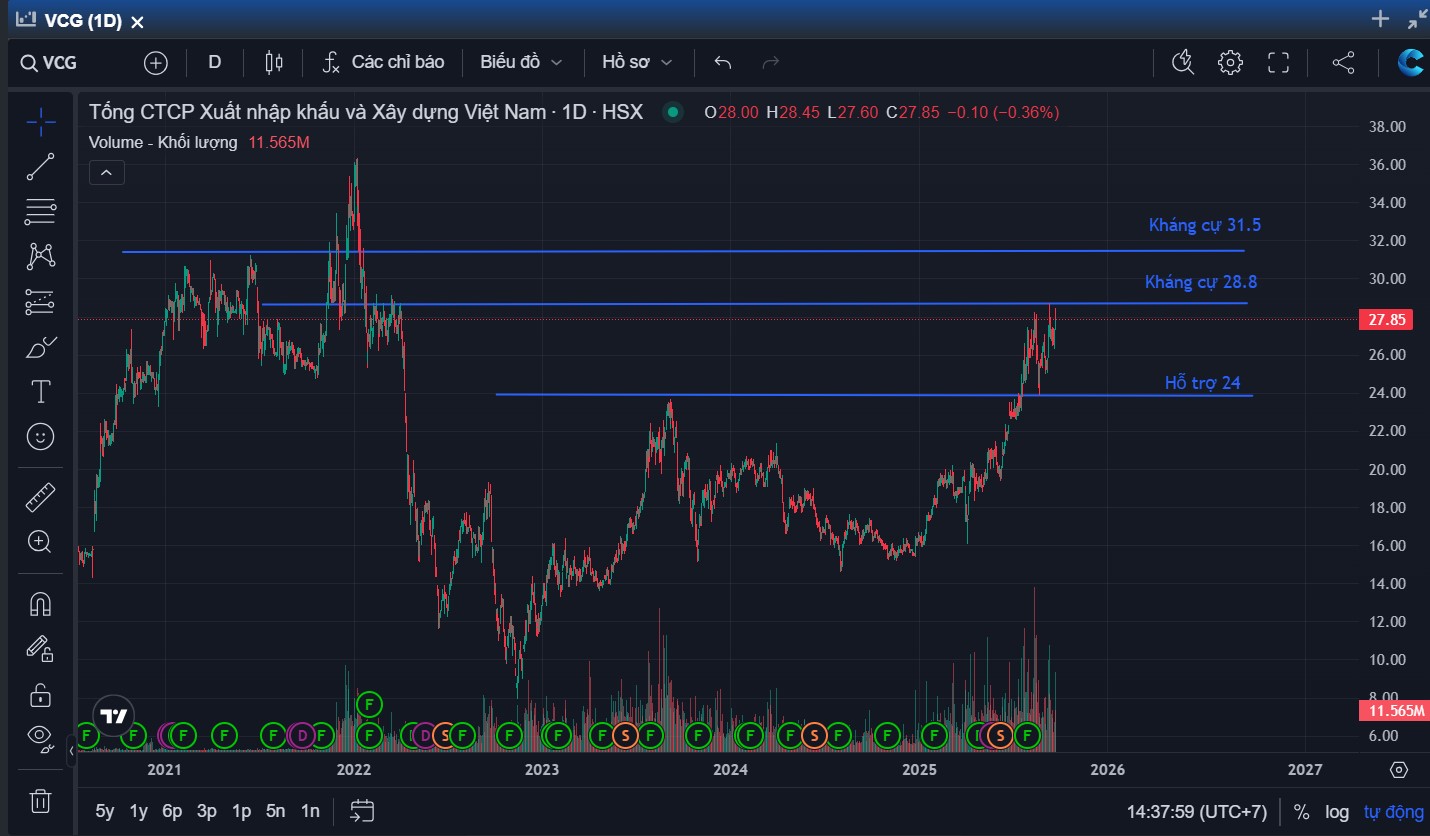Delete drawings with the trash icon
The height and width of the screenshot is (836, 1430).
point(40,801)
